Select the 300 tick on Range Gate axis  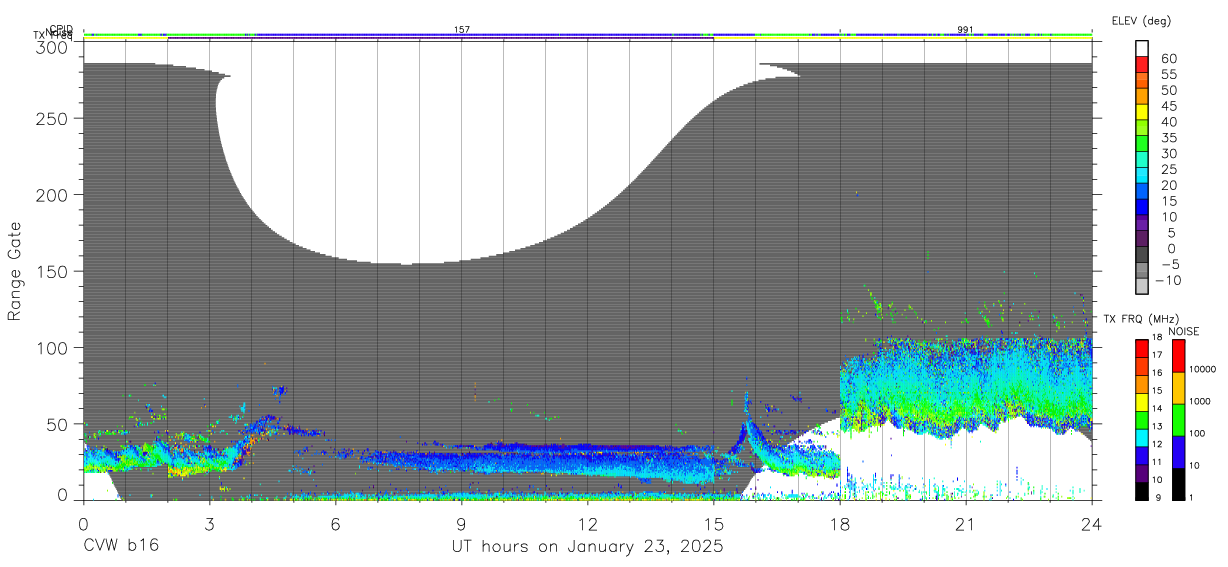[x=51, y=47]
